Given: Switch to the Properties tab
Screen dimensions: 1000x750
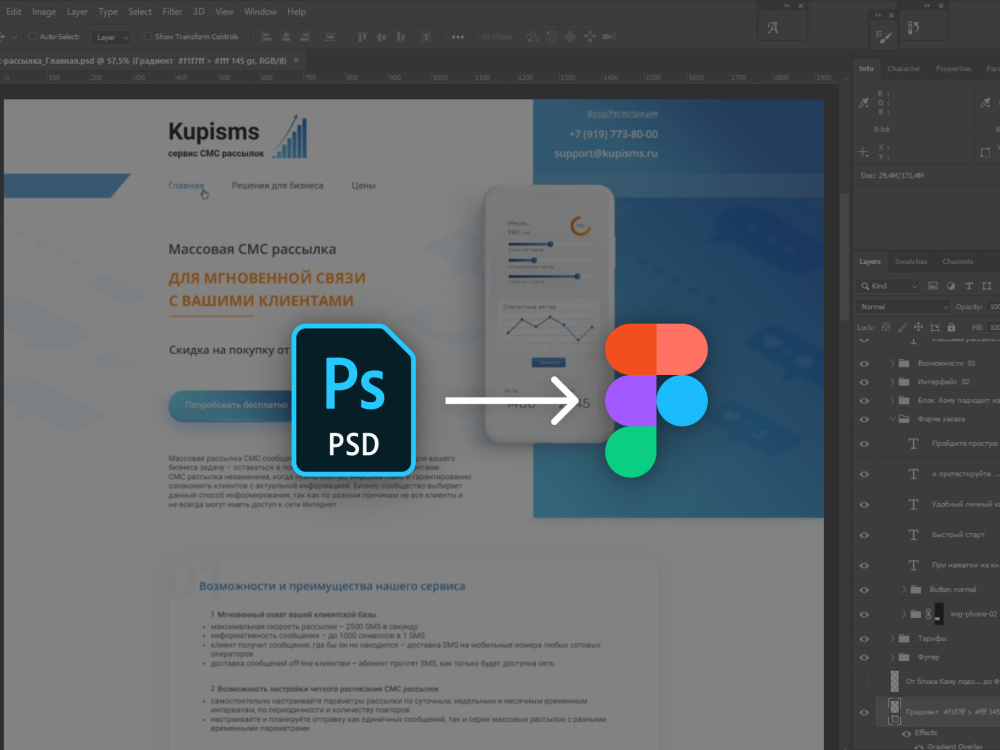Looking at the screenshot, I should 953,69.
